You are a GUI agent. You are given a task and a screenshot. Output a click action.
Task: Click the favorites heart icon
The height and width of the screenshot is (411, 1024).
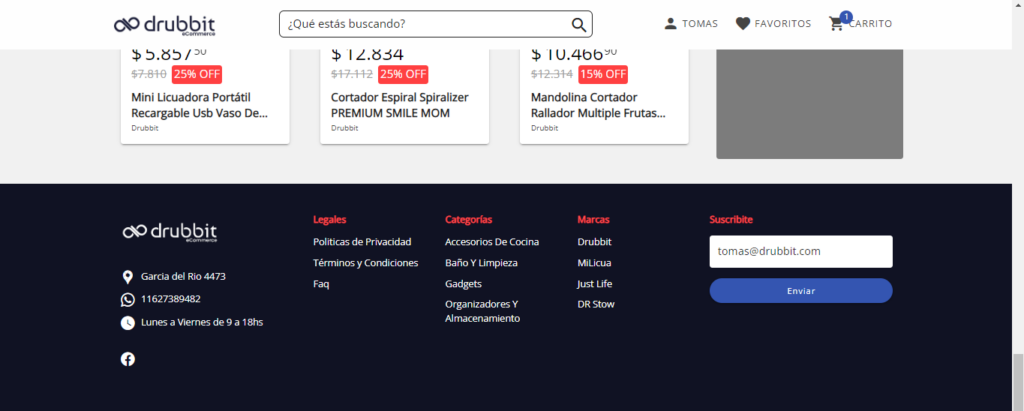pyautogui.click(x=743, y=24)
